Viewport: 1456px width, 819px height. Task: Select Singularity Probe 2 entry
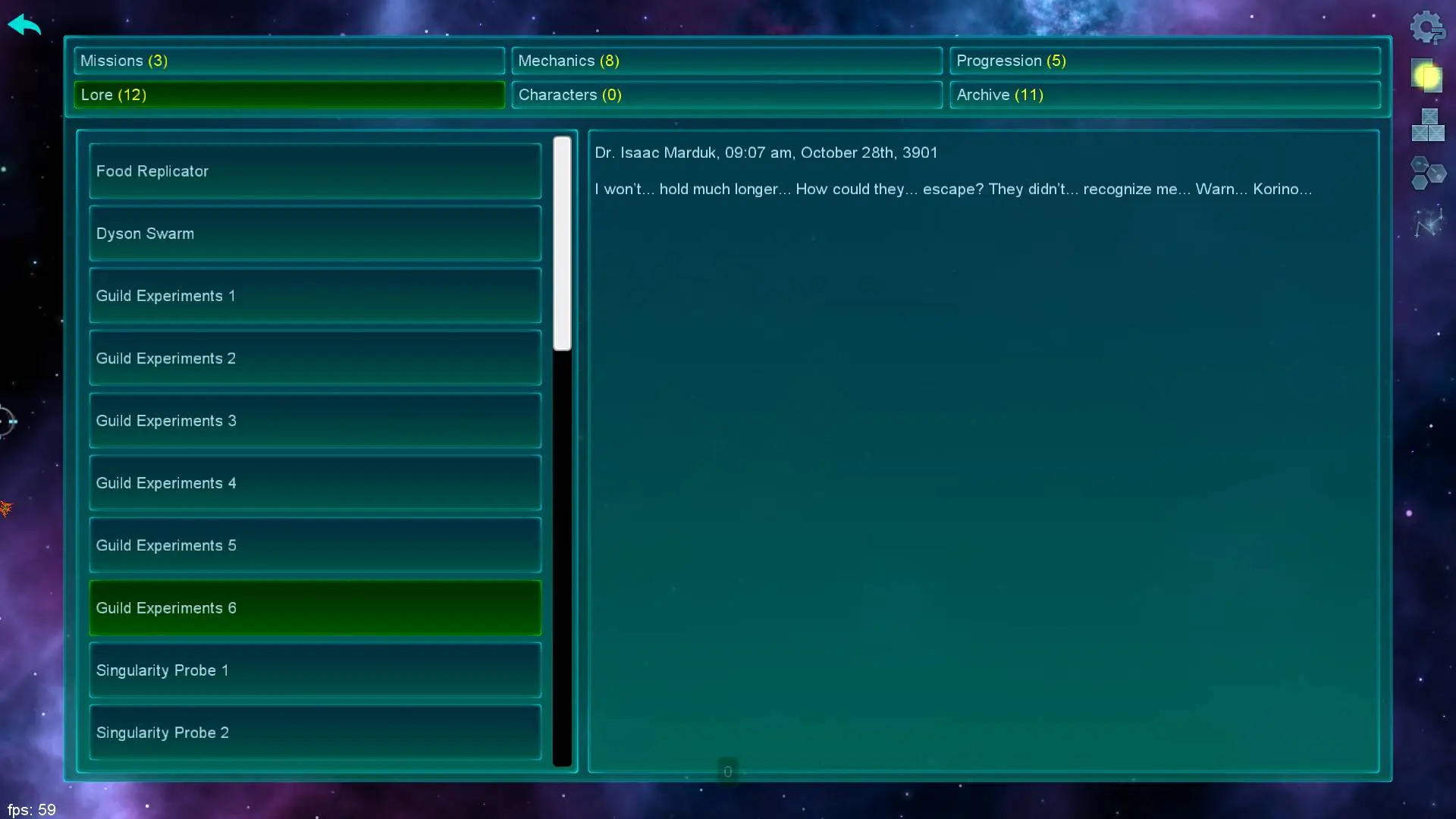pyautogui.click(x=315, y=733)
